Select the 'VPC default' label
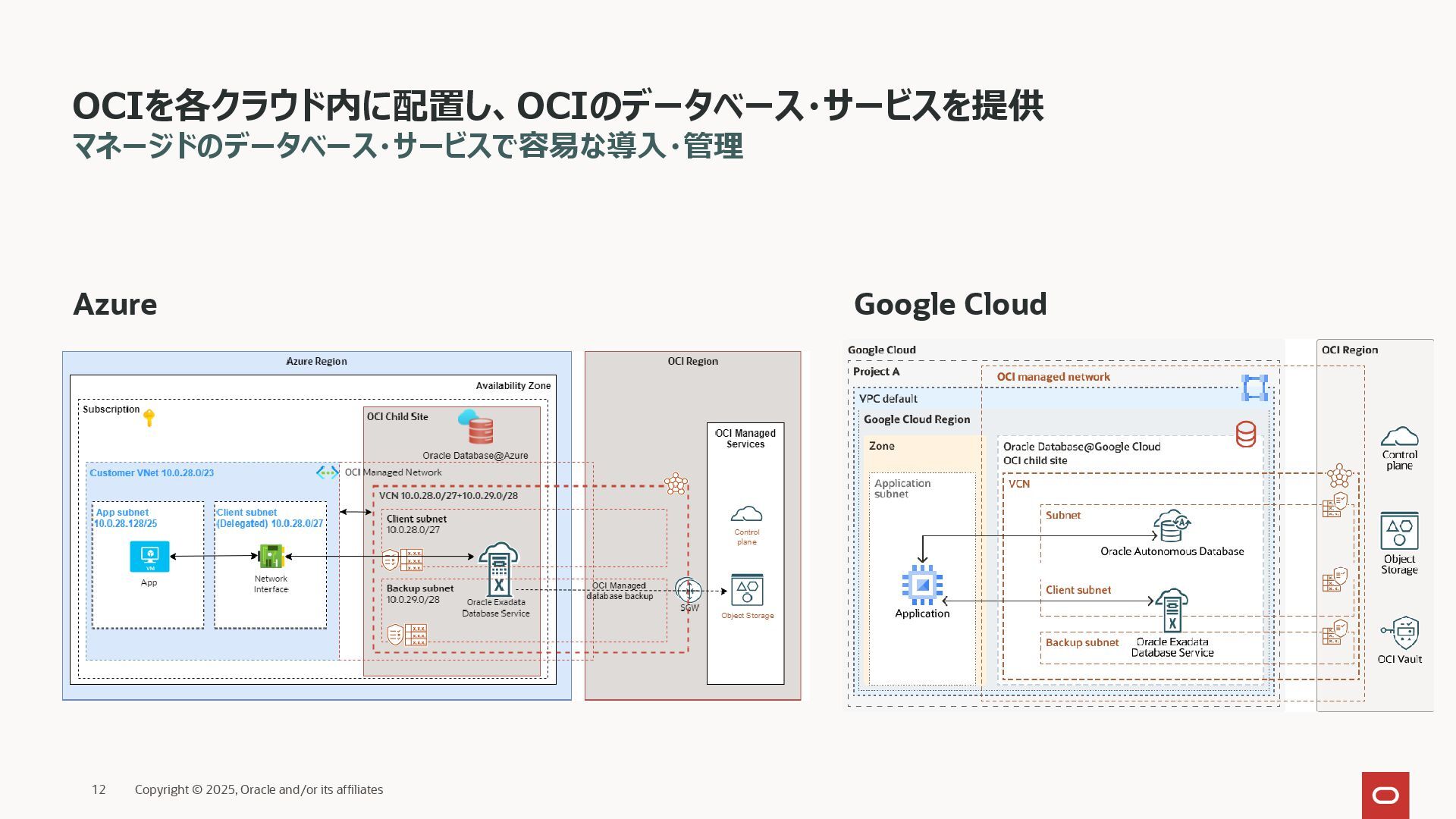This screenshot has height=819, width=1456. [888, 398]
